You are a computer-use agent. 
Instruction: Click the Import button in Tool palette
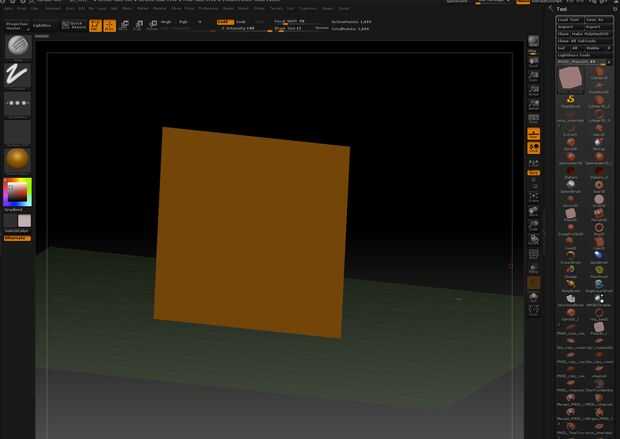coord(569,27)
